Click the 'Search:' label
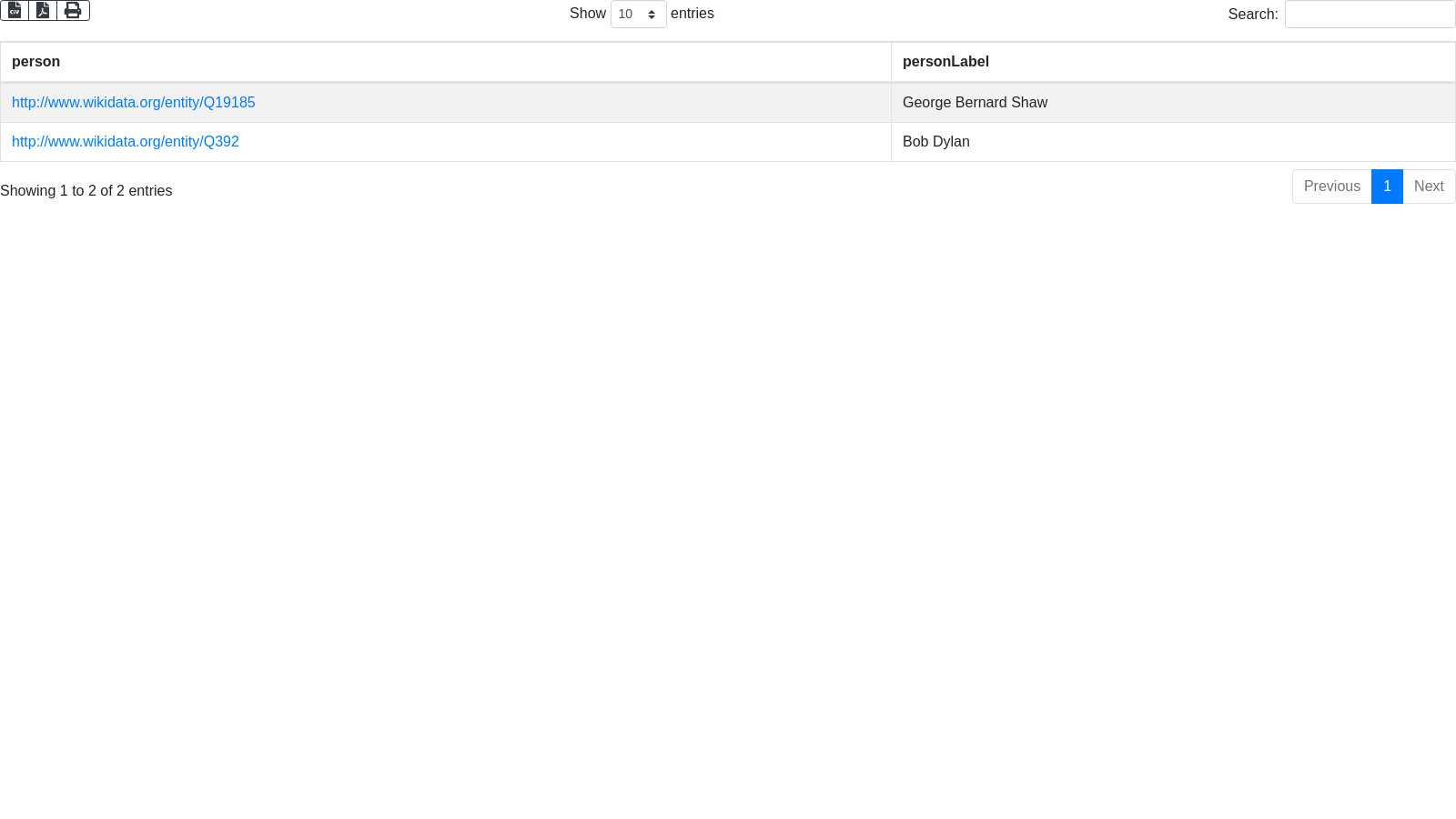 pyautogui.click(x=1253, y=15)
